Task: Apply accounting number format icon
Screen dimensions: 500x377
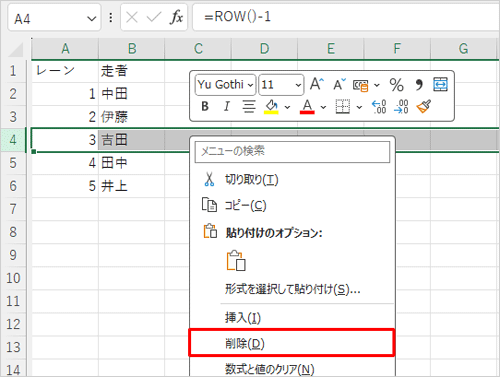Action: pos(361,85)
